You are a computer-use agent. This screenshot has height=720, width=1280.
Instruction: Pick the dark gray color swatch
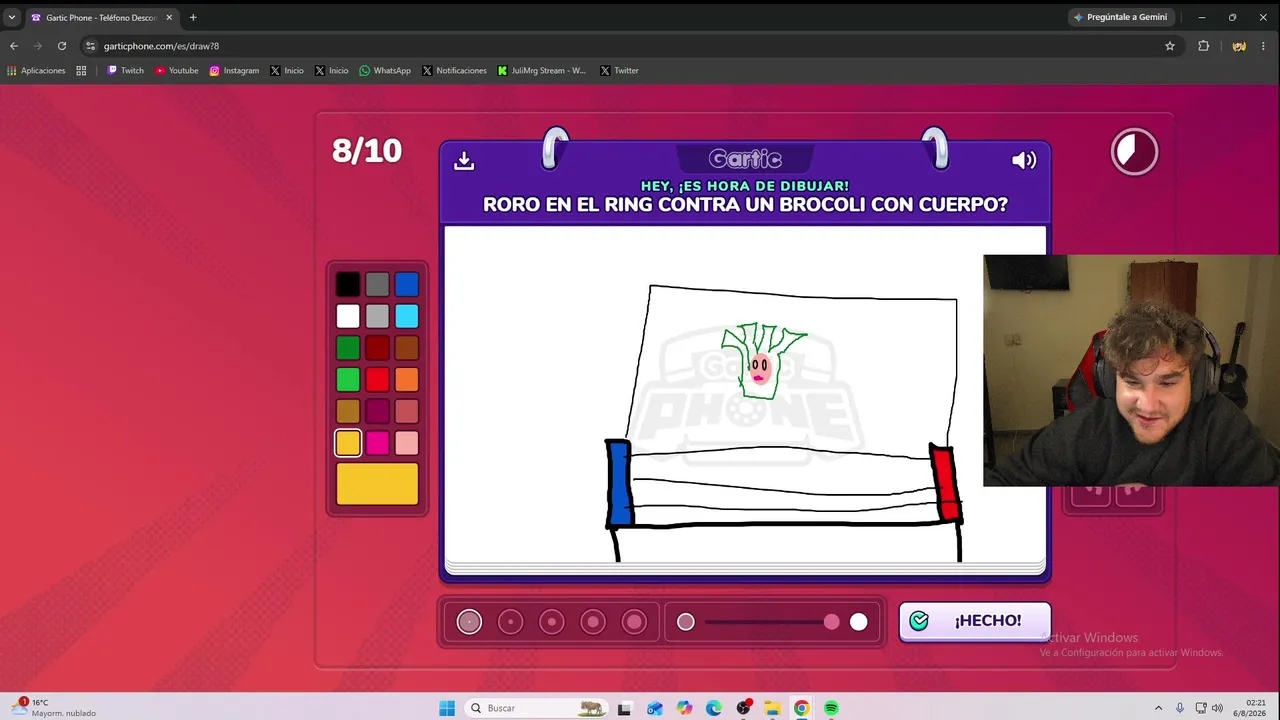point(377,285)
